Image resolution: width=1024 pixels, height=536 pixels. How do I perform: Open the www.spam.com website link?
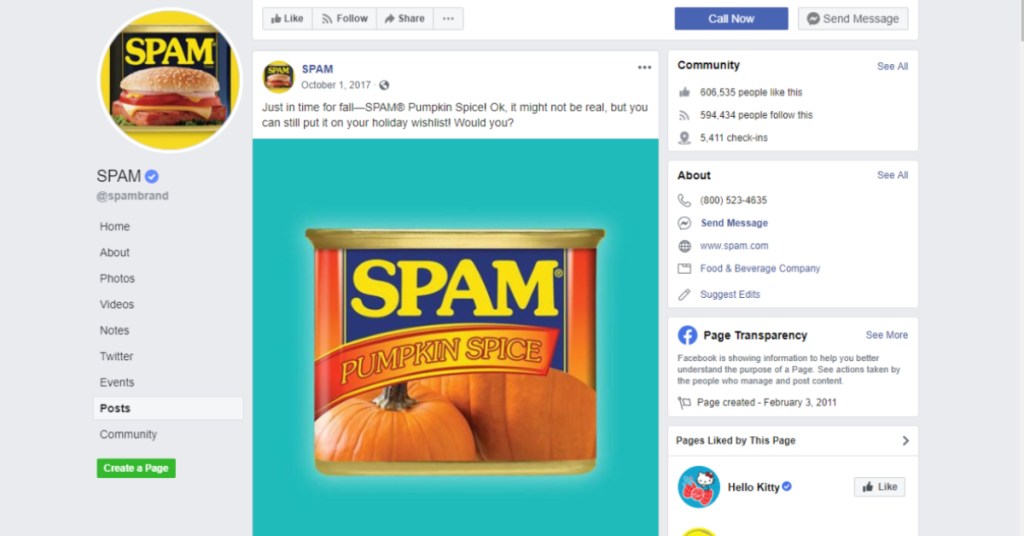click(x=734, y=246)
